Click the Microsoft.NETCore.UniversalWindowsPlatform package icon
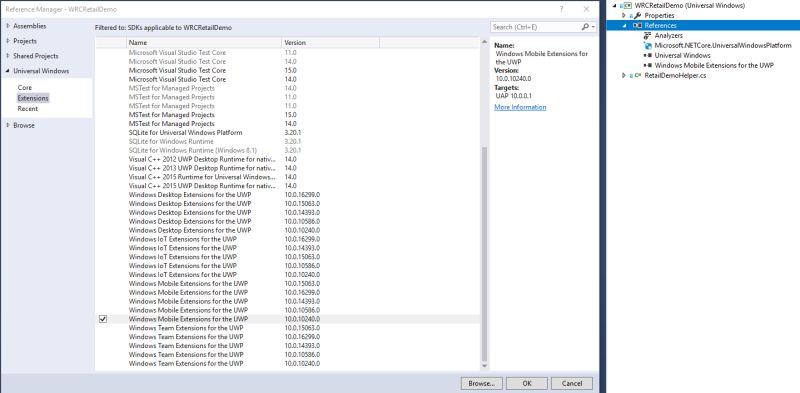The width and height of the screenshot is (800, 393). point(648,45)
